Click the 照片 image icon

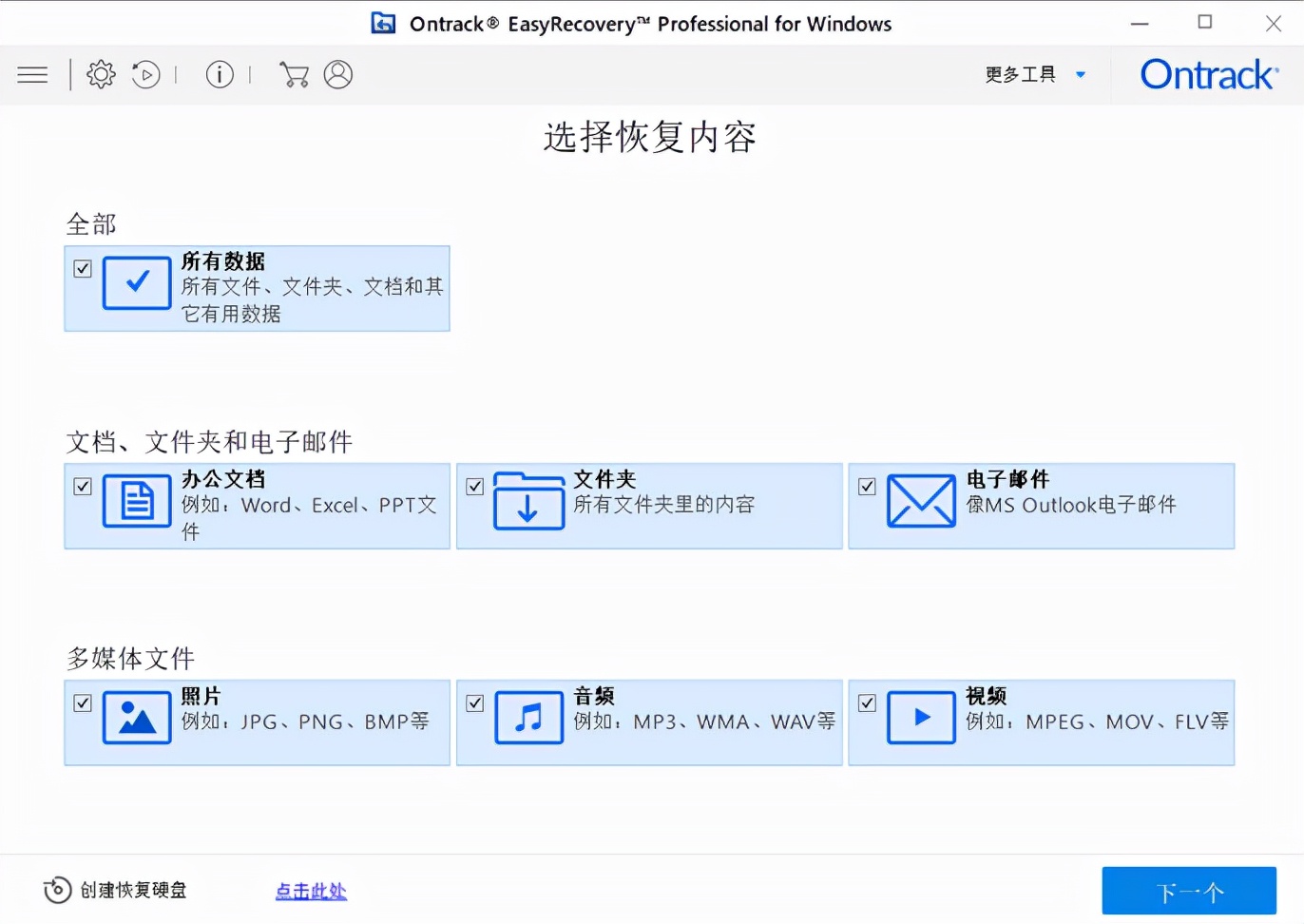coord(136,716)
